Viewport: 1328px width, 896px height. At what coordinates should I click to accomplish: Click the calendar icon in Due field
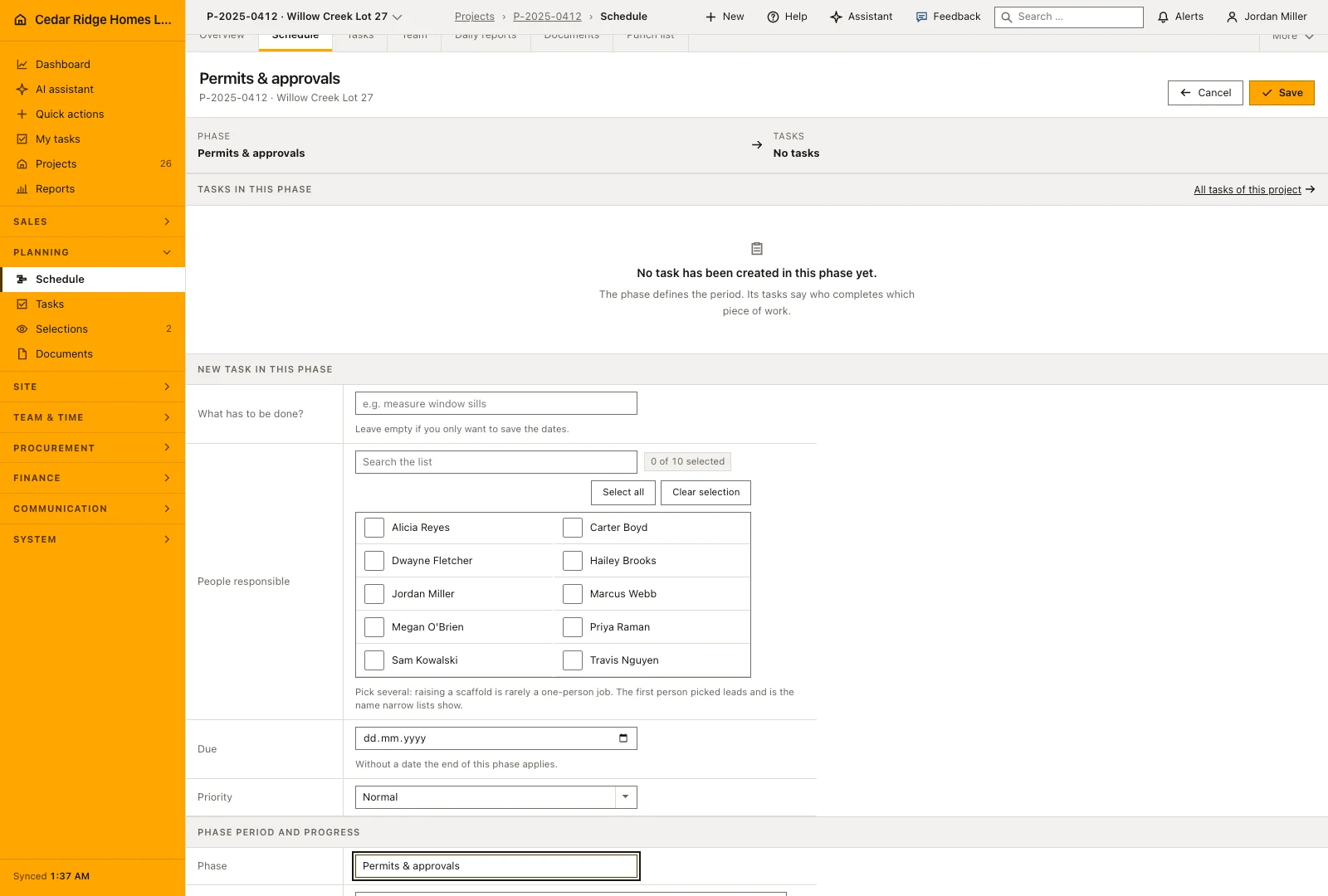point(623,738)
